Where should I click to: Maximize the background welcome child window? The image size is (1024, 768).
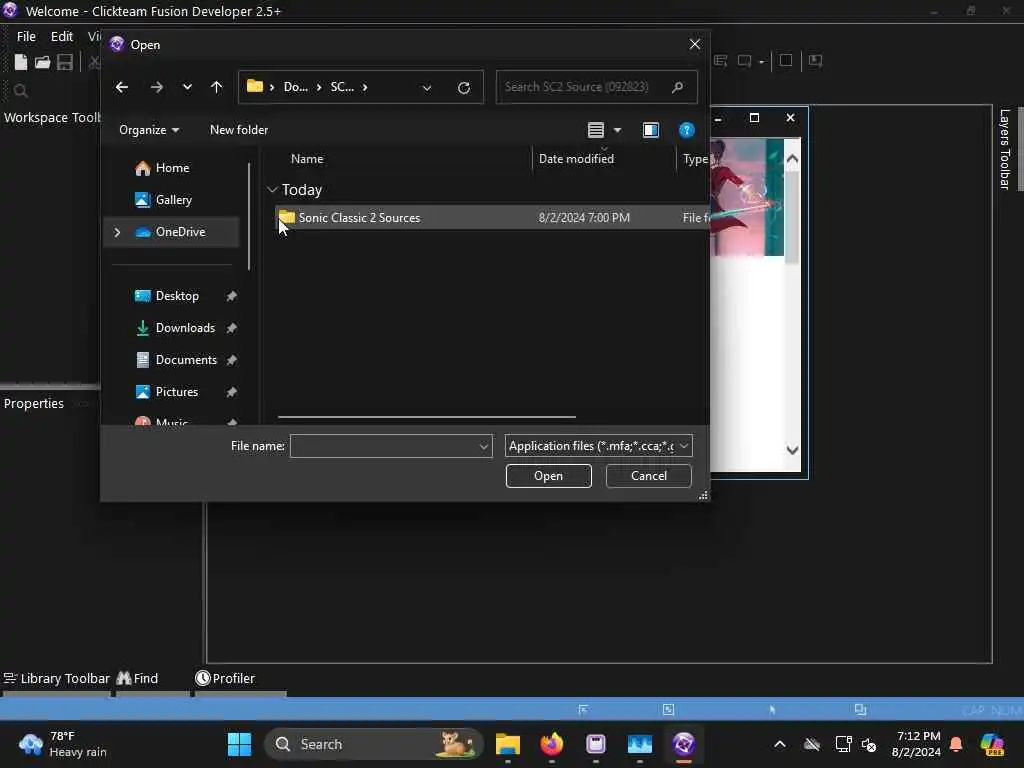click(754, 118)
